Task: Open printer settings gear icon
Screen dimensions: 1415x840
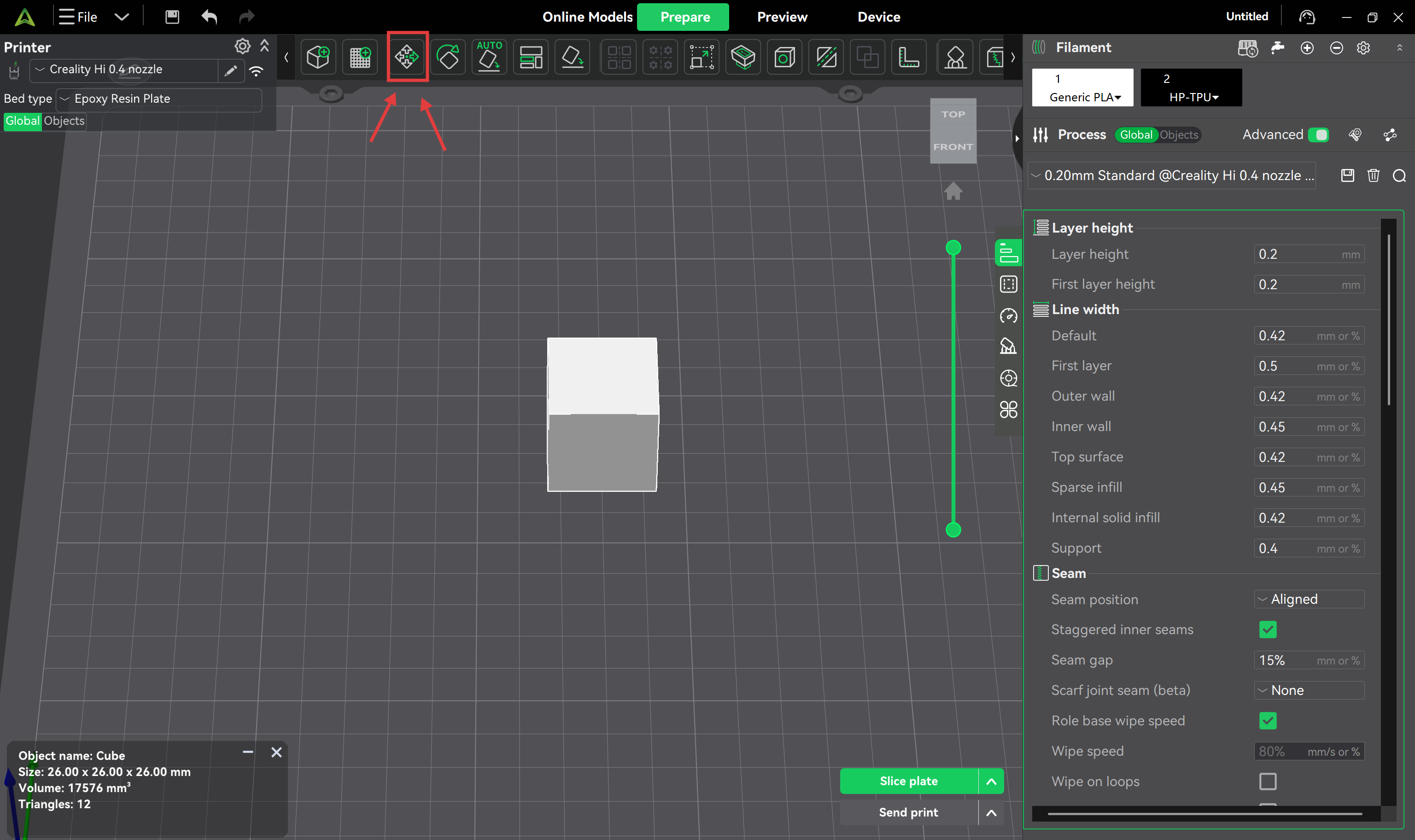Action: [x=242, y=46]
